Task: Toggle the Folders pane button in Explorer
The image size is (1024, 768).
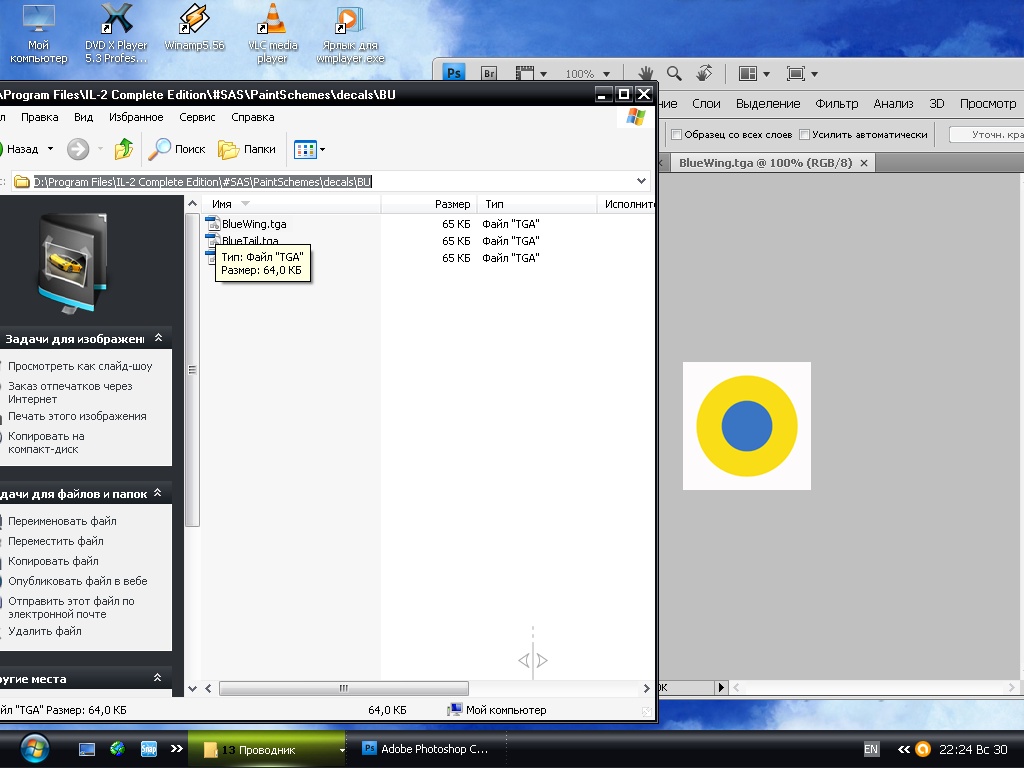Action: [247, 149]
